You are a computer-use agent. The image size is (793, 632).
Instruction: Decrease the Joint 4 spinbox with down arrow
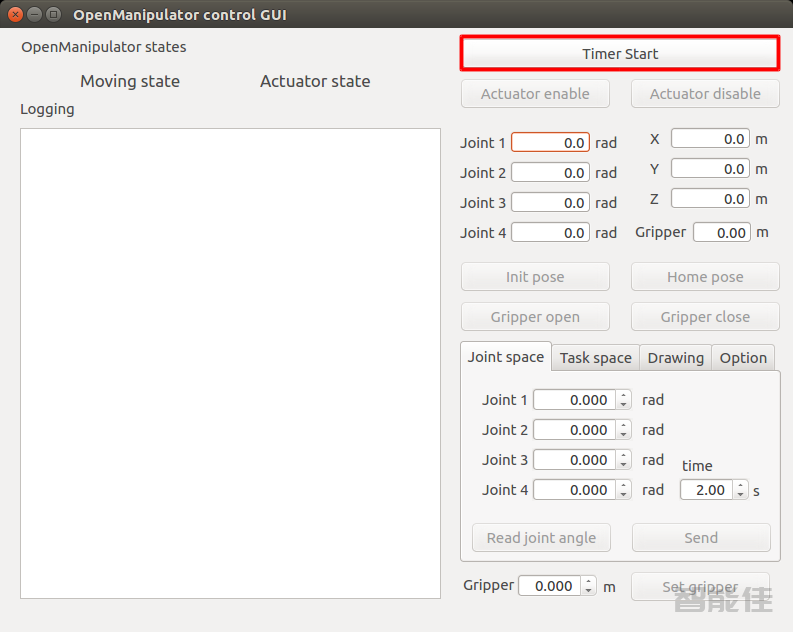click(x=624, y=494)
